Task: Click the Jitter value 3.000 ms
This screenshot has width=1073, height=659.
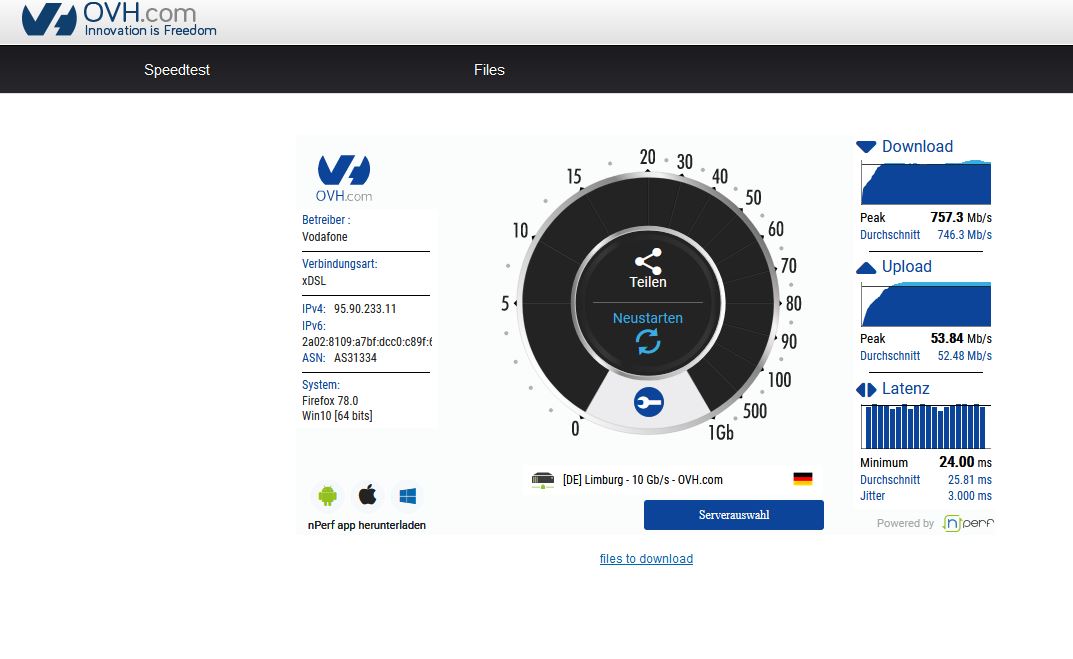Action: point(970,495)
